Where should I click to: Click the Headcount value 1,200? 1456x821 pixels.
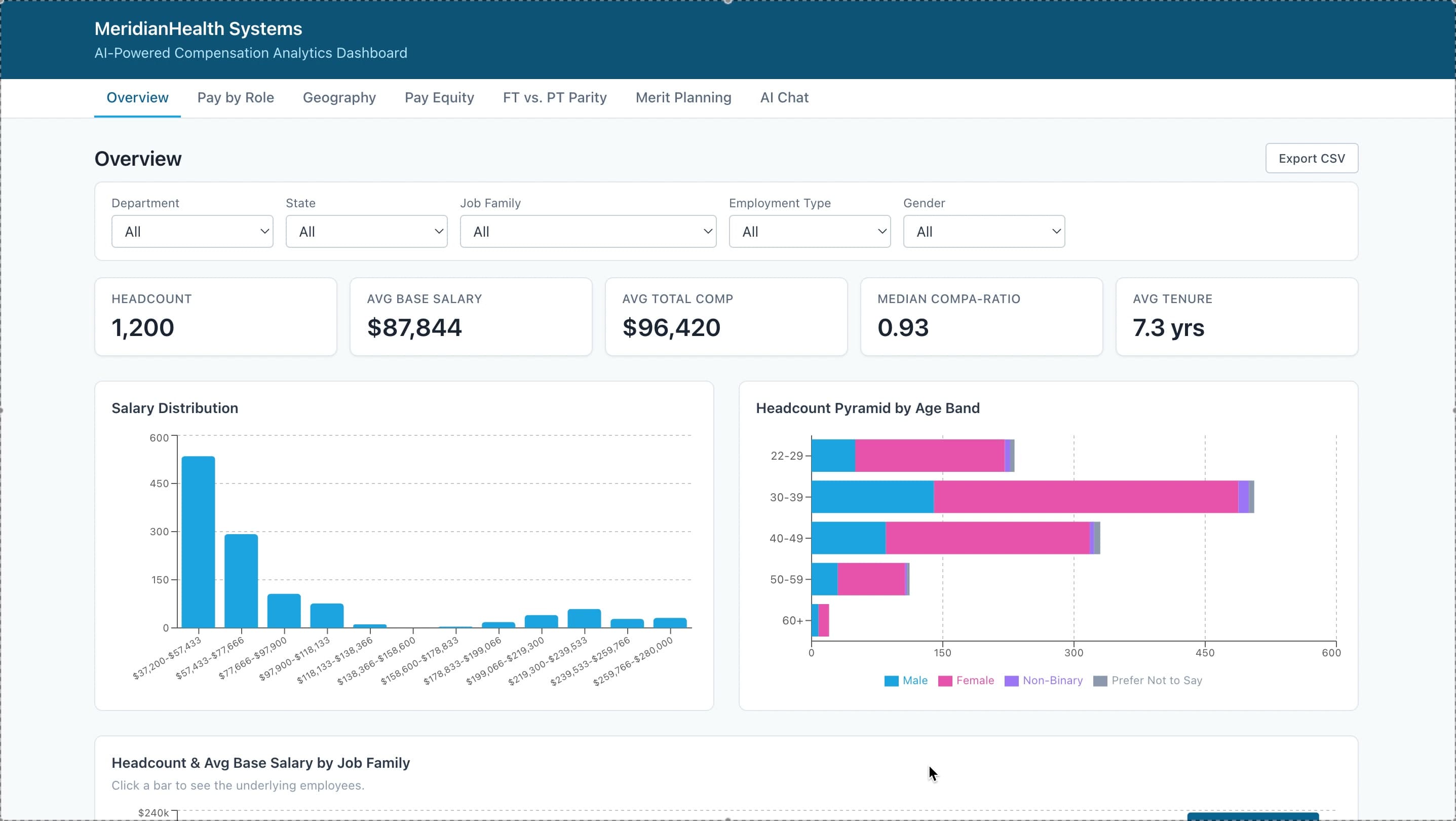click(x=143, y=328)
